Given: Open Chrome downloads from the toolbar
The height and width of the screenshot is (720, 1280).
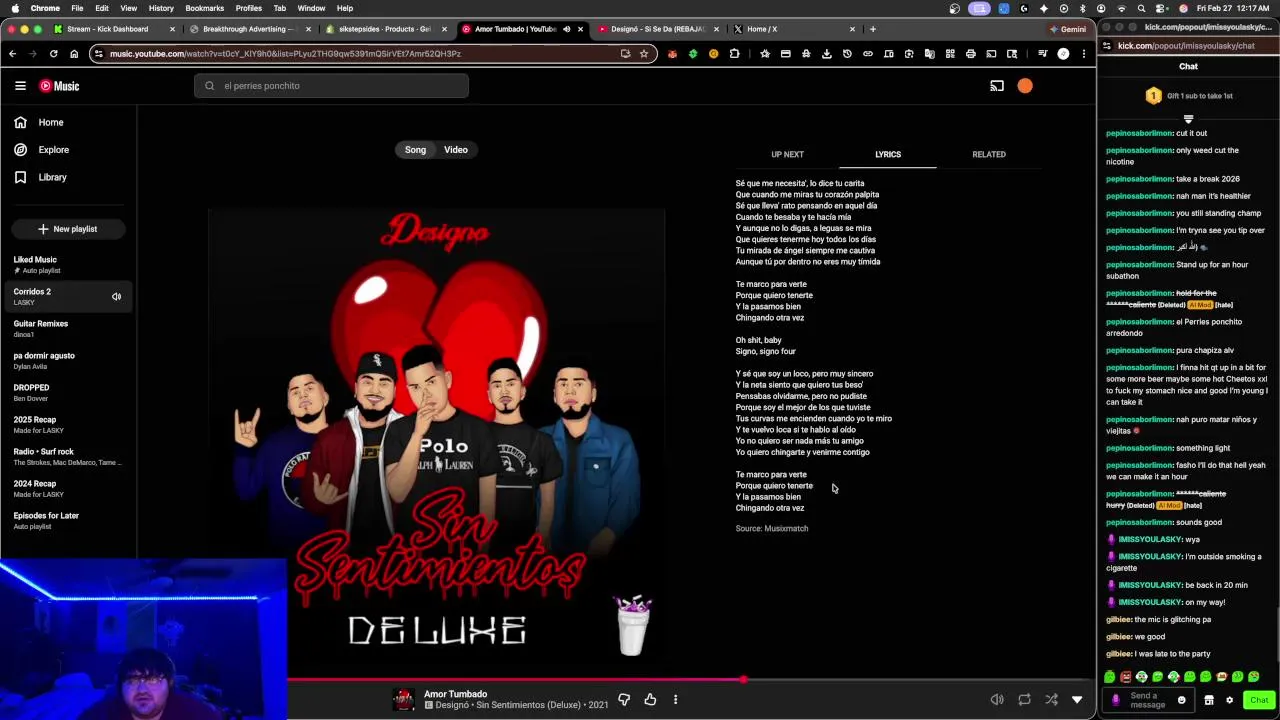Looking at the screenshot, I should click(826, 54).
